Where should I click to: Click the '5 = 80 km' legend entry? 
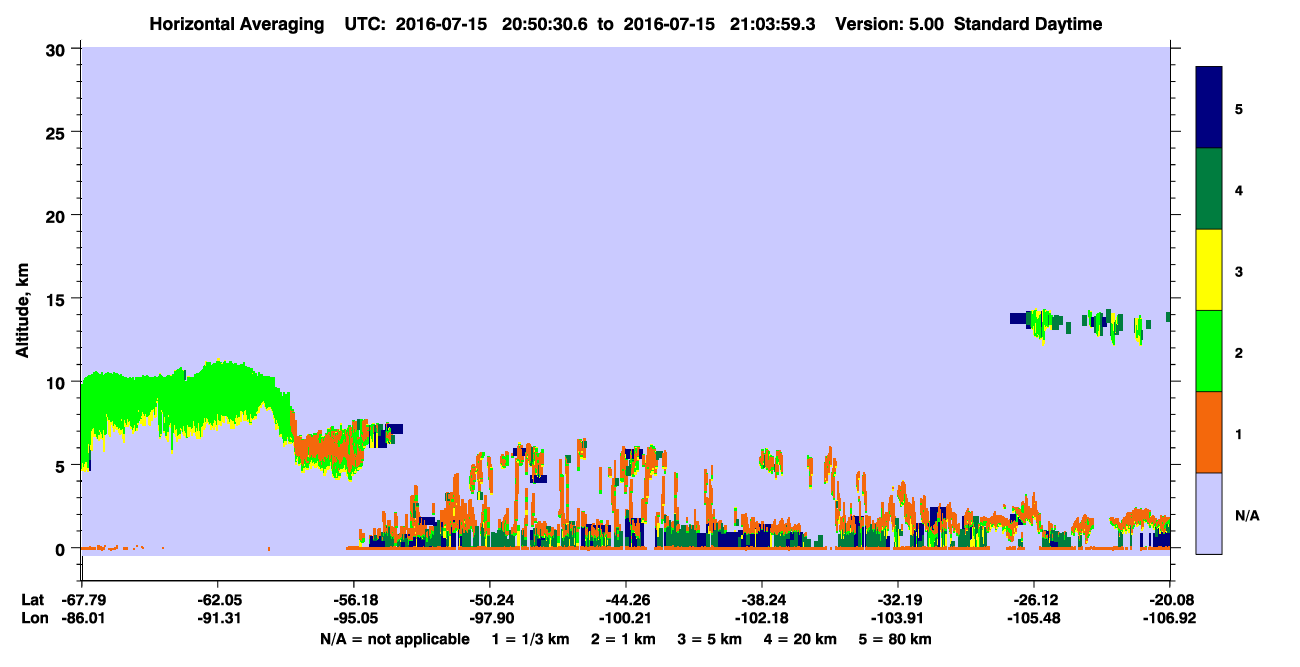[x=894, y=639]
